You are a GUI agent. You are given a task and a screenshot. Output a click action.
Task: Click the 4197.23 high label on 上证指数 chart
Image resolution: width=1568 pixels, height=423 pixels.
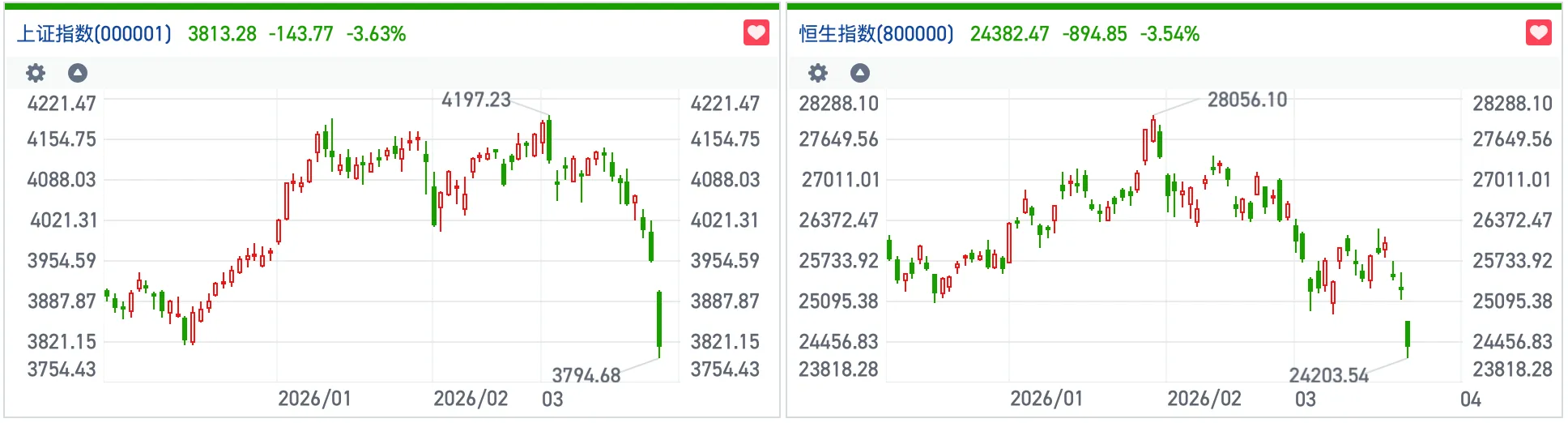click(x=476, y=100)
